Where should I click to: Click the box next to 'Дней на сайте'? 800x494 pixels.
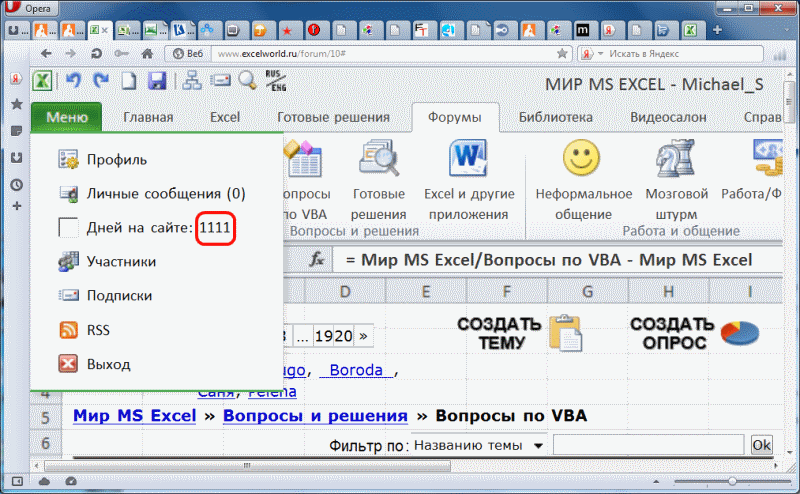tap(68, 227)
